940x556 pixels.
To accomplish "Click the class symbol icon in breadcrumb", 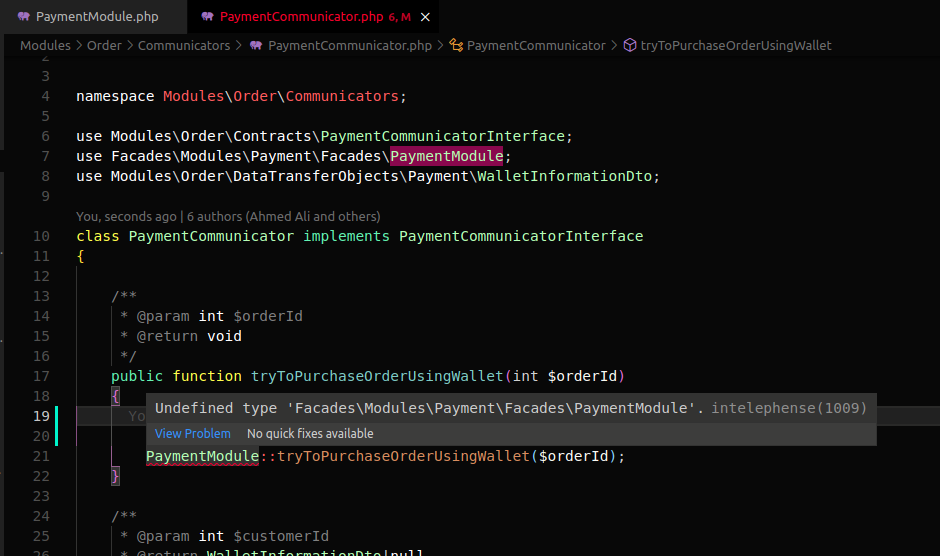I will [x=456, y=46].
